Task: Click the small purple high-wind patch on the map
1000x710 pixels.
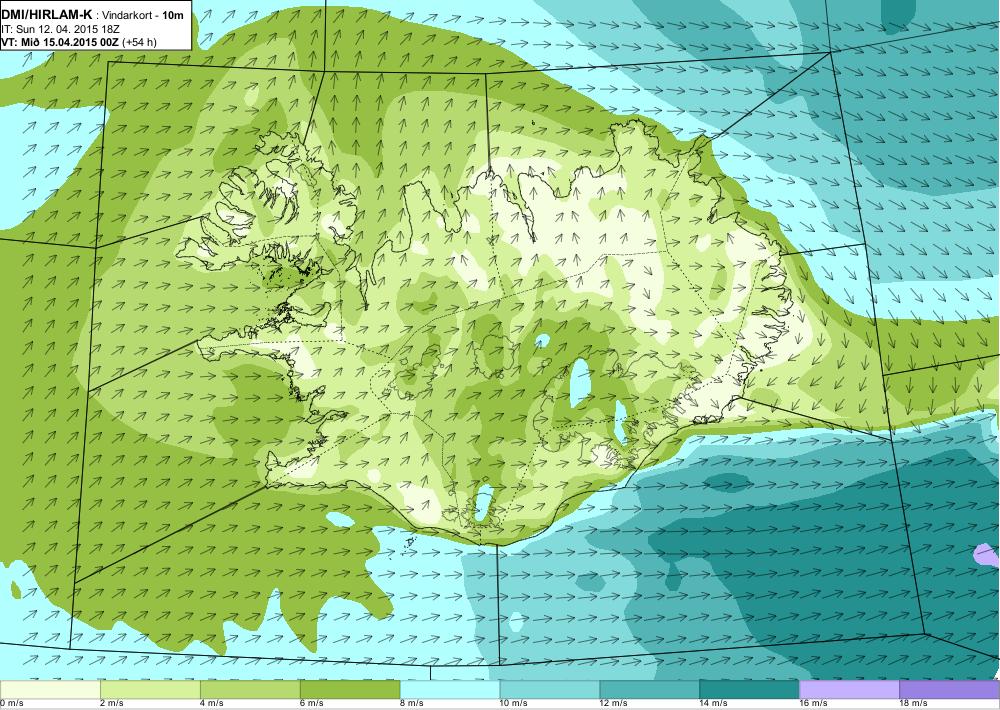Action: 987,554
